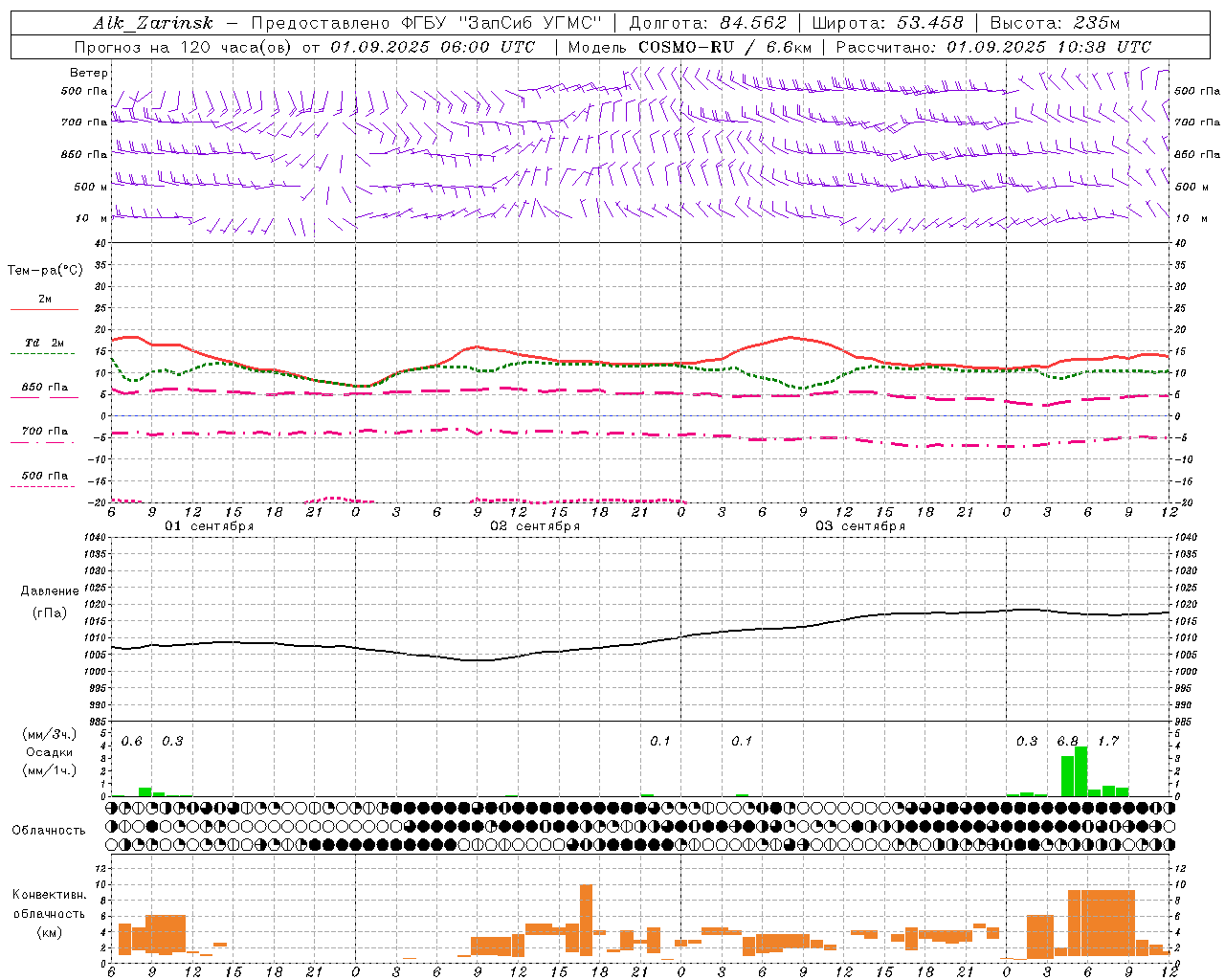Click the 0.6 precipitation total
Viewport: 1225px width, 980px height.
pos(132,742)
